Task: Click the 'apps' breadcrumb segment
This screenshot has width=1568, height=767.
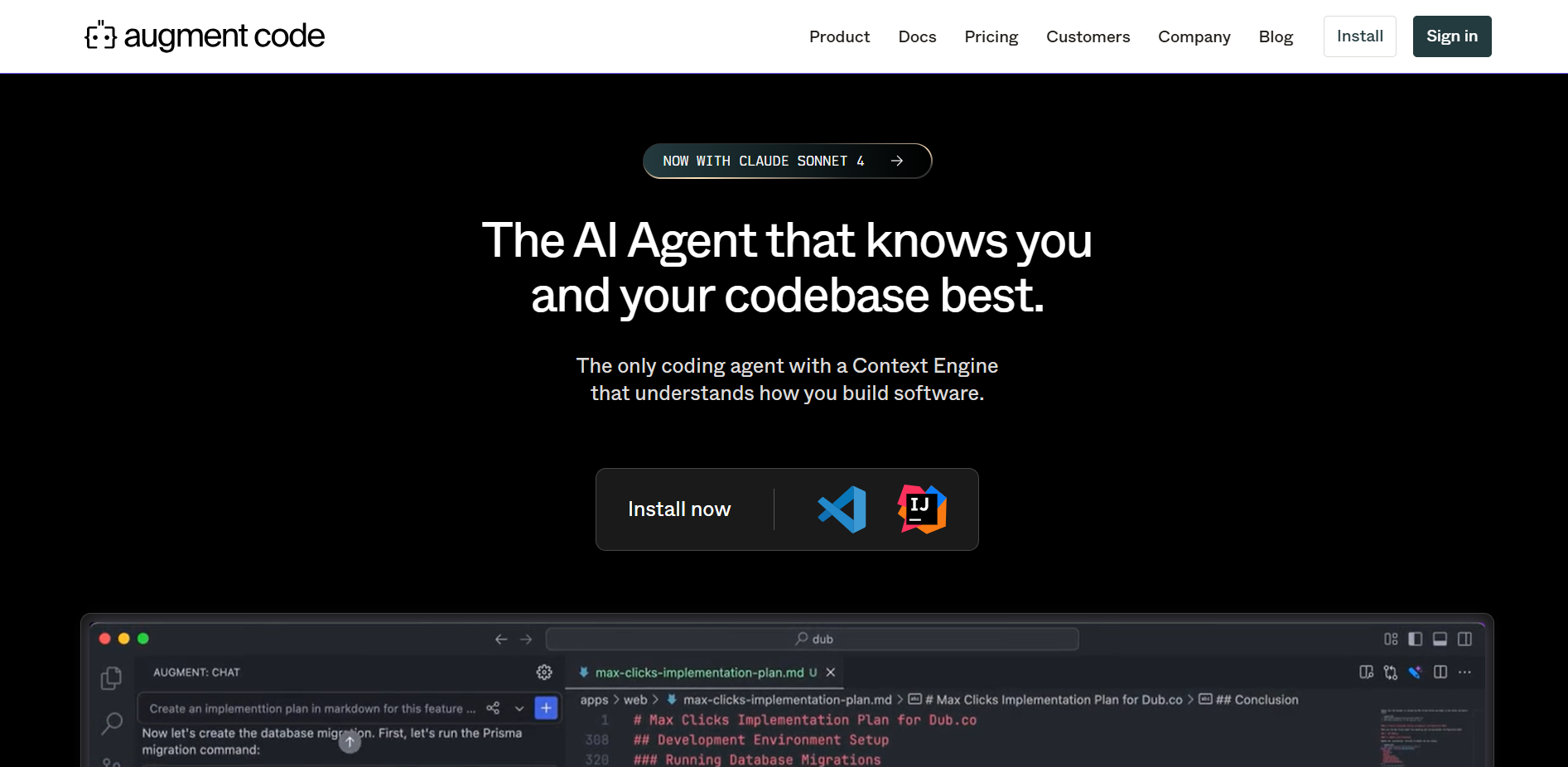Action: click(x=594, y=700)
